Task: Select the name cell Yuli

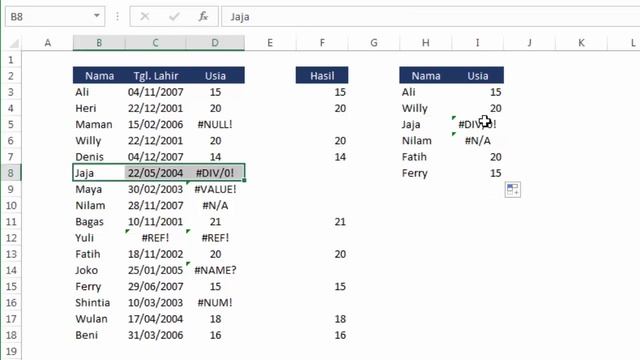Action: 99,238
